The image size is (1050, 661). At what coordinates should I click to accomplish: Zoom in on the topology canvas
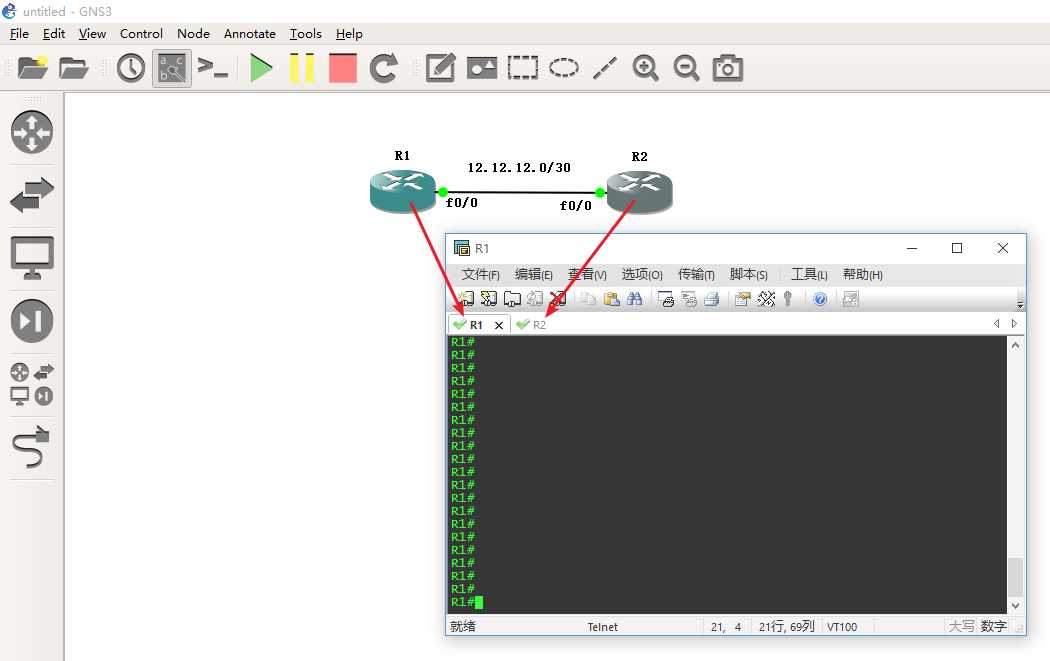click(645, 68)
